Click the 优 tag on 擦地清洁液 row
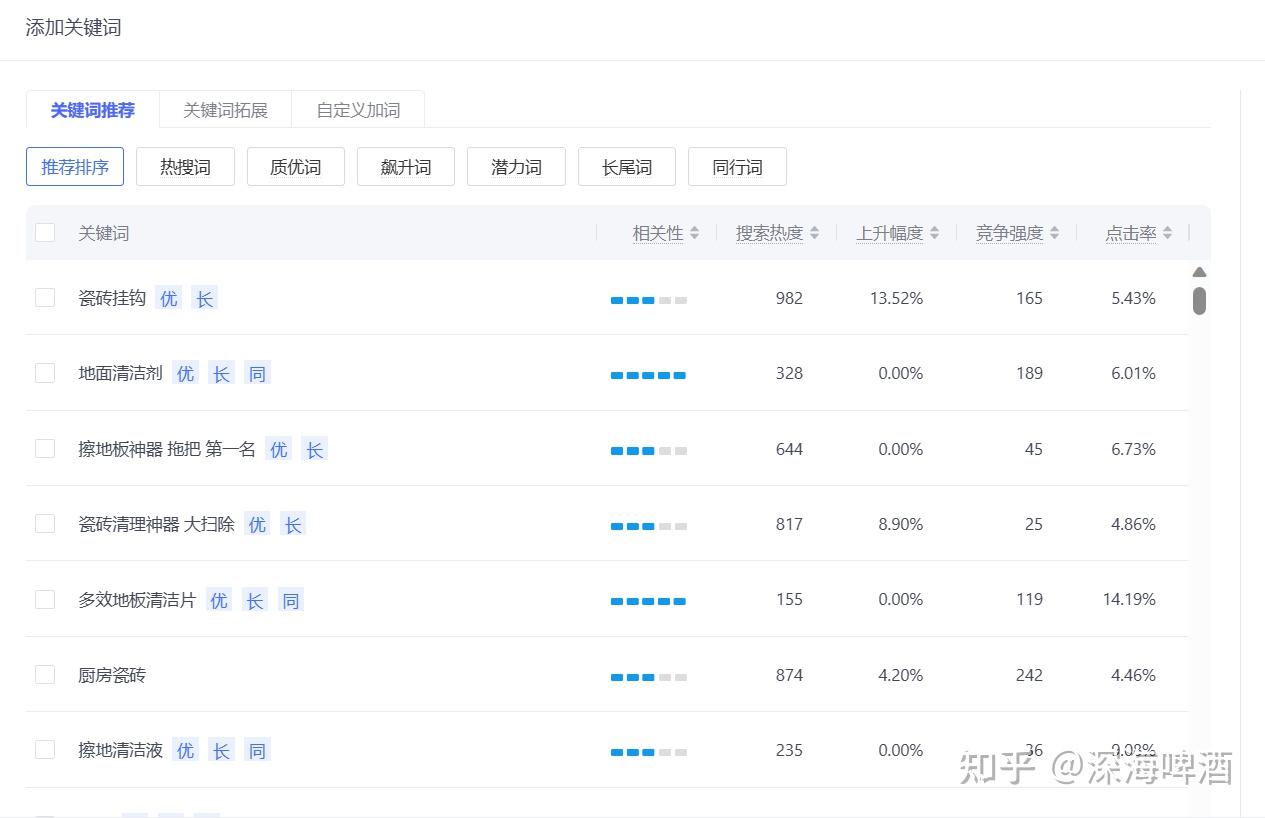This screenshot has height=818, width=1265. (185, 750)
